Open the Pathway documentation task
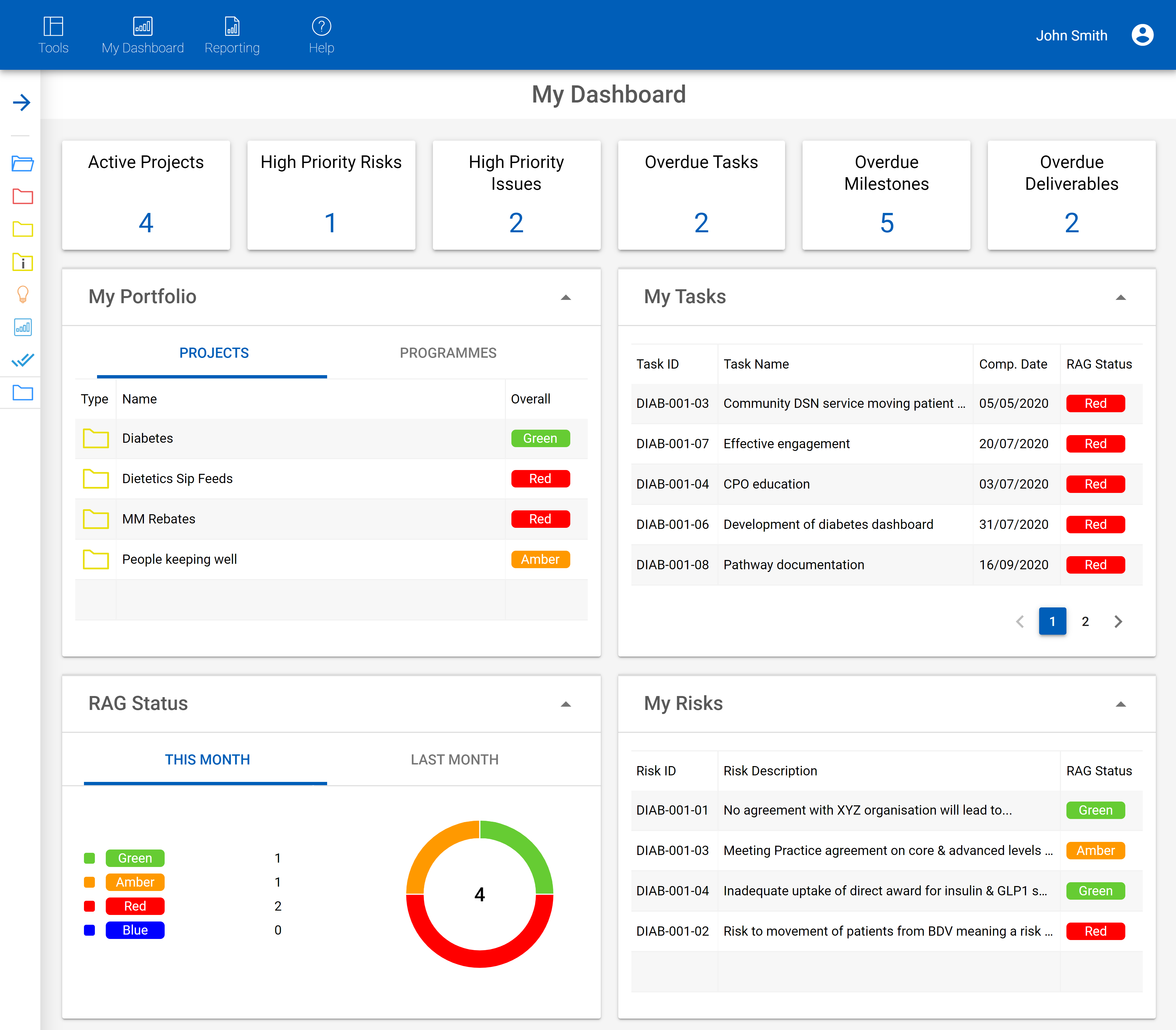 tap(886, 565)
